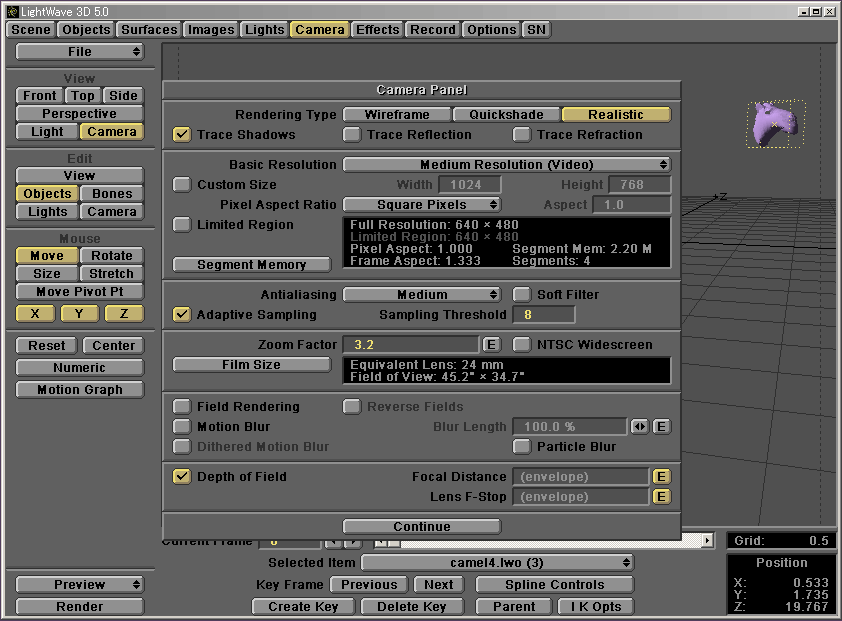842x621 pixels.
Task: Open the Blur Length envelope editor
Action: click(661, 426)
